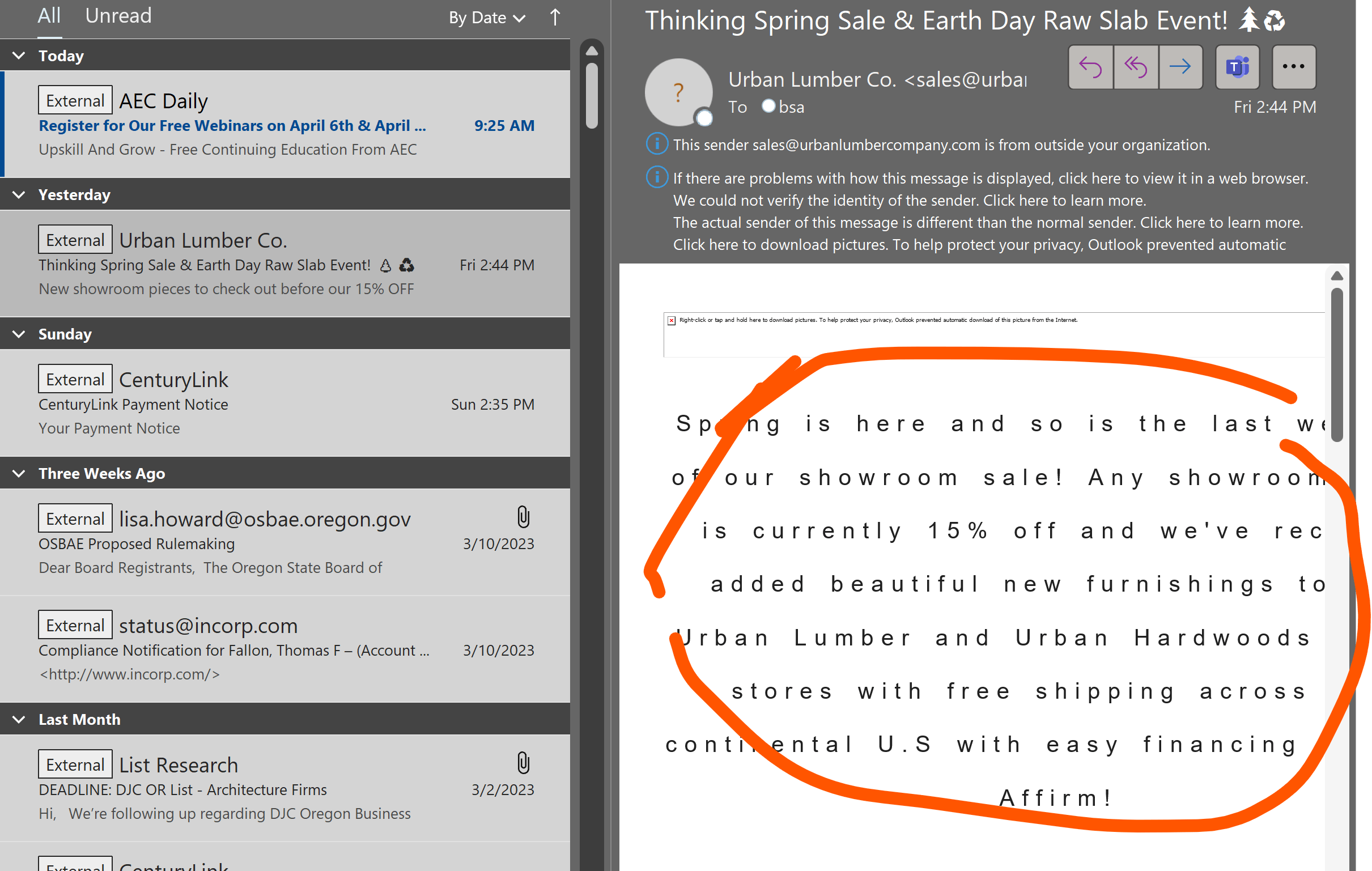1372x871 pixels.
Task: Collapse the Today group
Action: click(x=19, y=56)
